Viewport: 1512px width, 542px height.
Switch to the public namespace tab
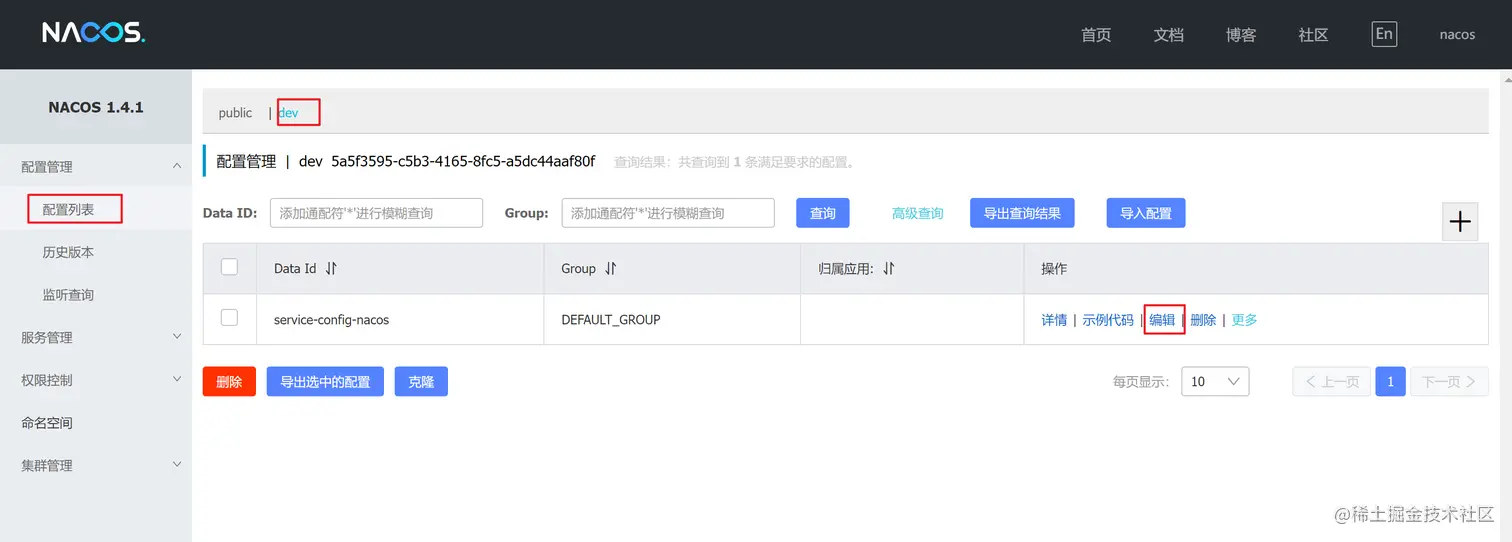pyautogui.click(x=235, y=113)
